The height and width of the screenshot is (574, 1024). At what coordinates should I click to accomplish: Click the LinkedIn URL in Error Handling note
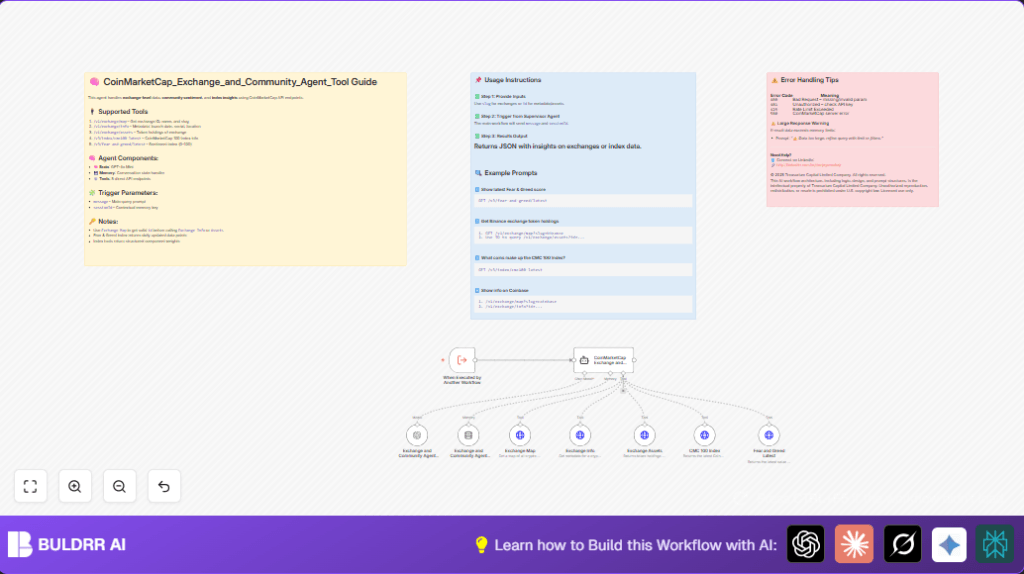[x=808, y=165]
